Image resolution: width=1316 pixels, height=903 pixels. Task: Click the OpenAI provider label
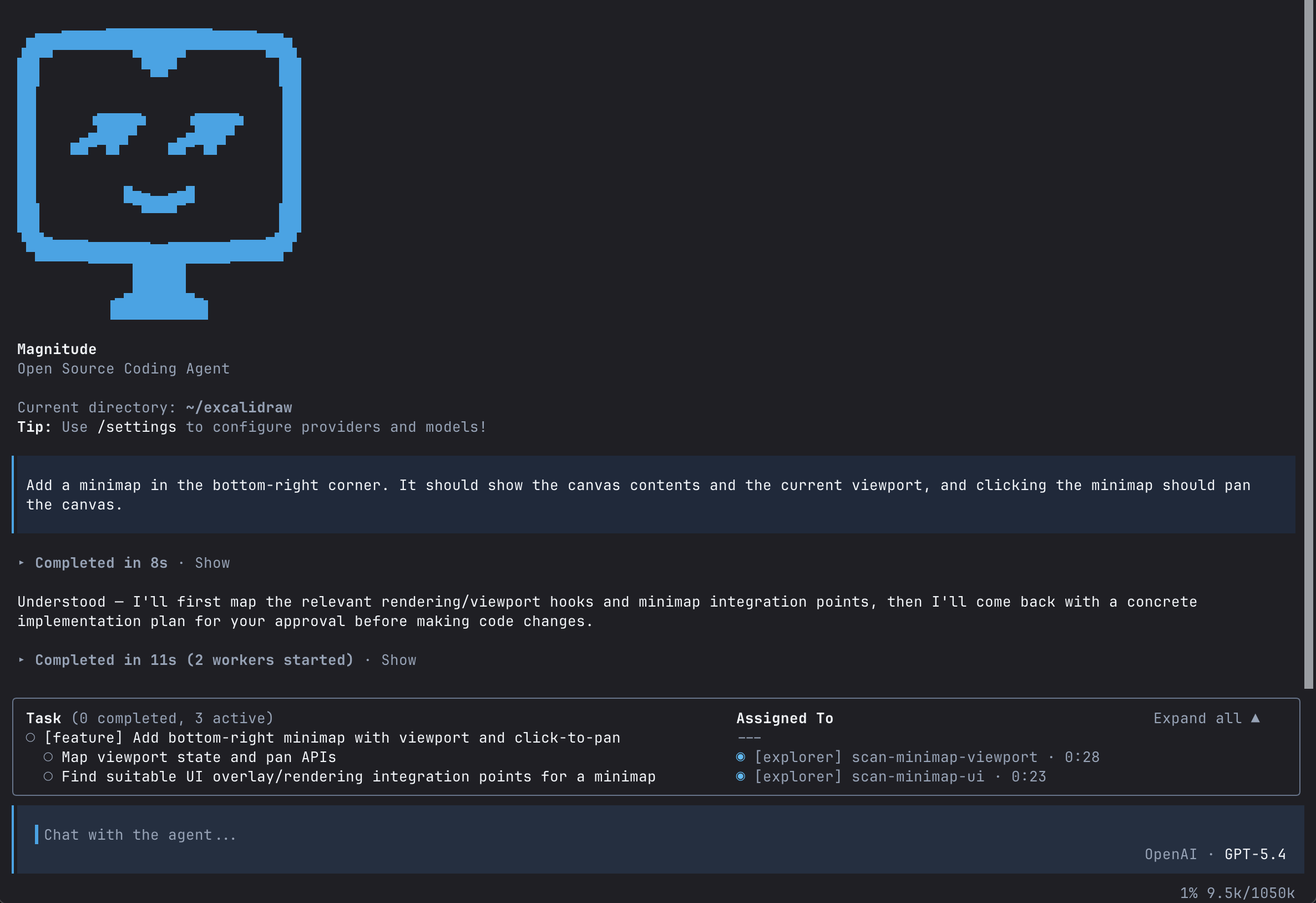click(1170, 854)
